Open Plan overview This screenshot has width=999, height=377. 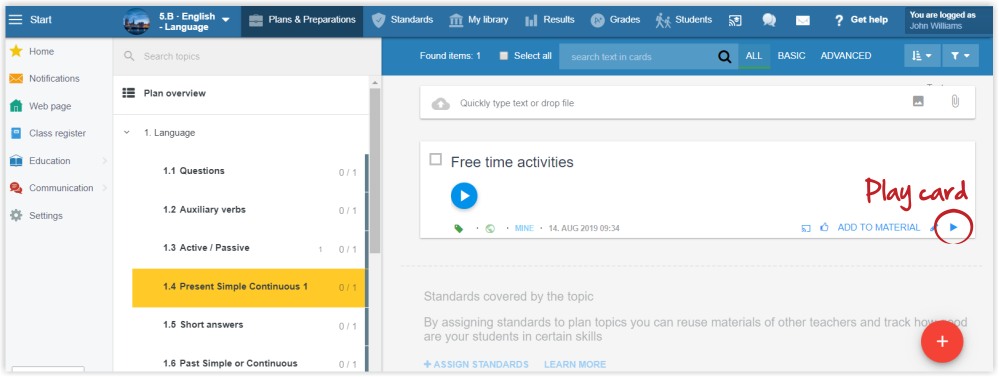175,94
